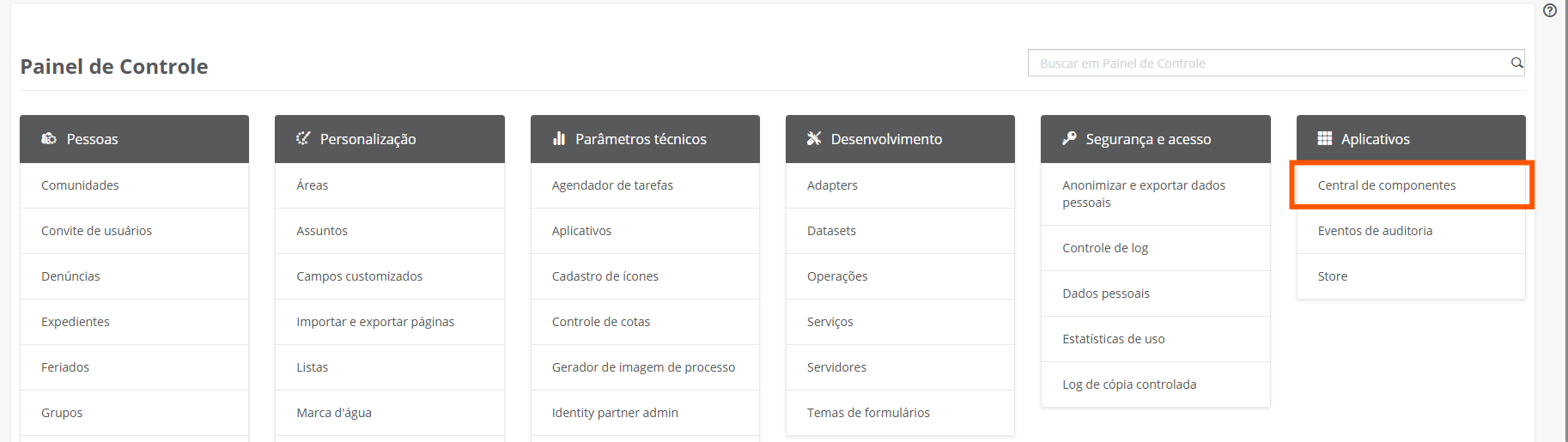This screenshot has width=1568, height=442.
Task: Click the Aplicativos grid icon
Action: point(1325,139)
